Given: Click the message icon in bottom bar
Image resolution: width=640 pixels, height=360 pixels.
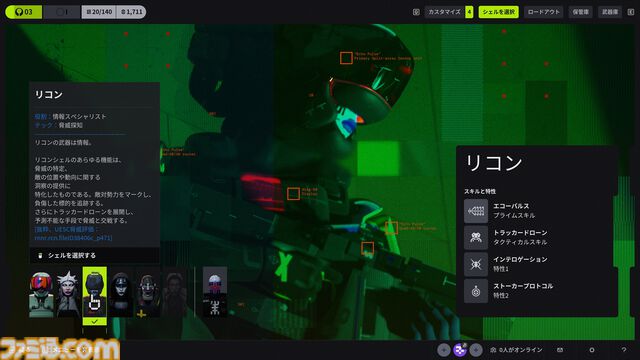Looking at the screenshot, I should (560, 350).
